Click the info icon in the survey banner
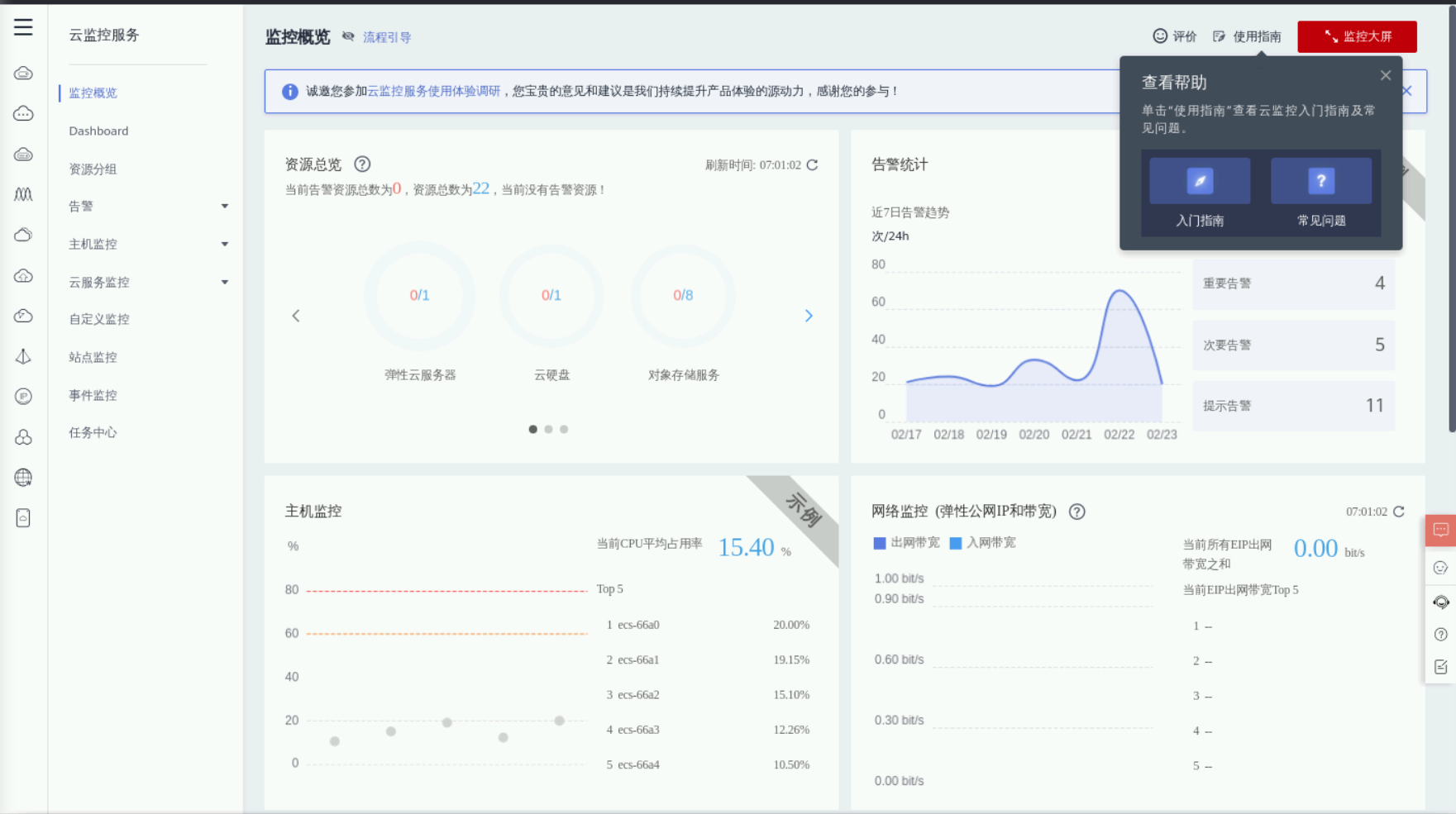Image resolution: width=1456 pixels, height=814 pixels. click(x=289, y=92)
